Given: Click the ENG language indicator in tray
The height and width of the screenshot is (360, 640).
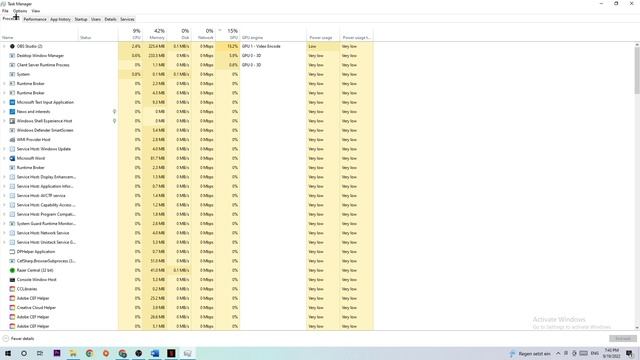Looking at the screenshot, I should [595, 353].
